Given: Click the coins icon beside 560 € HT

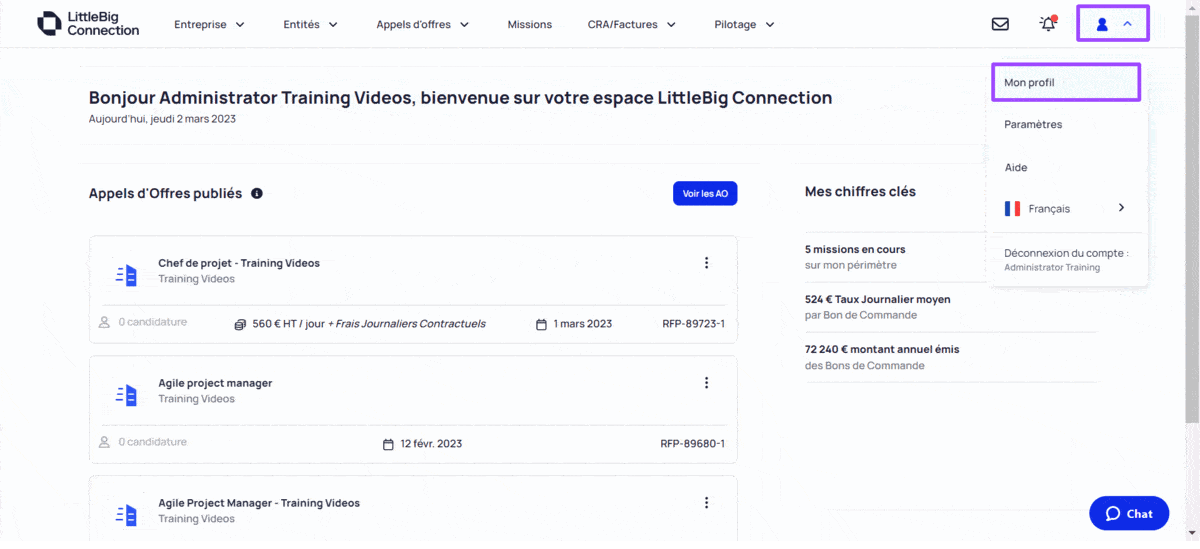Looking at the screenshot, I should point(240,324).
